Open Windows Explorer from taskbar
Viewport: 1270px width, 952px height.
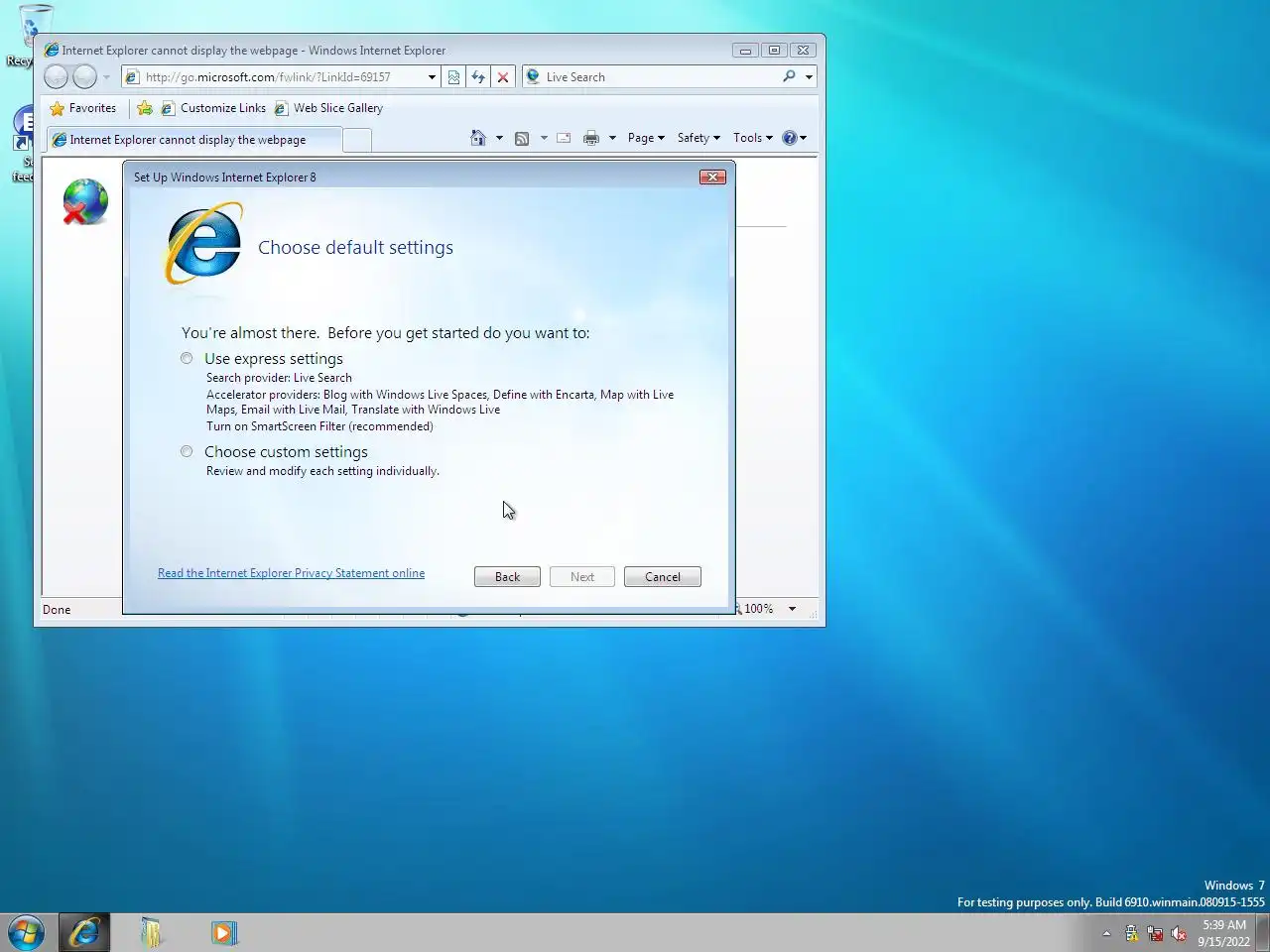point(152,932)
